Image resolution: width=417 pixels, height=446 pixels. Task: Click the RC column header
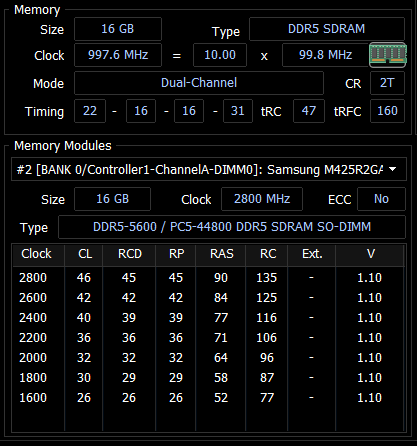[267, 254]
